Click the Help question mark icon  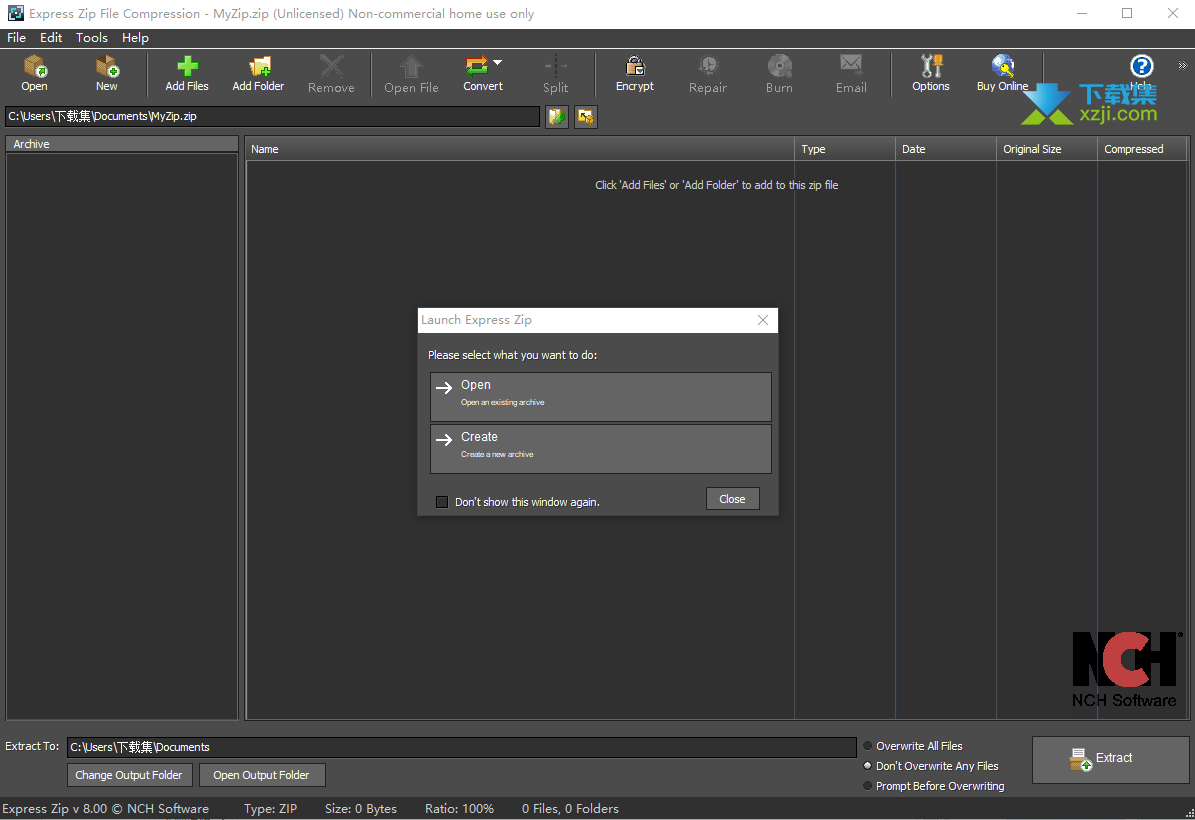1141,67
